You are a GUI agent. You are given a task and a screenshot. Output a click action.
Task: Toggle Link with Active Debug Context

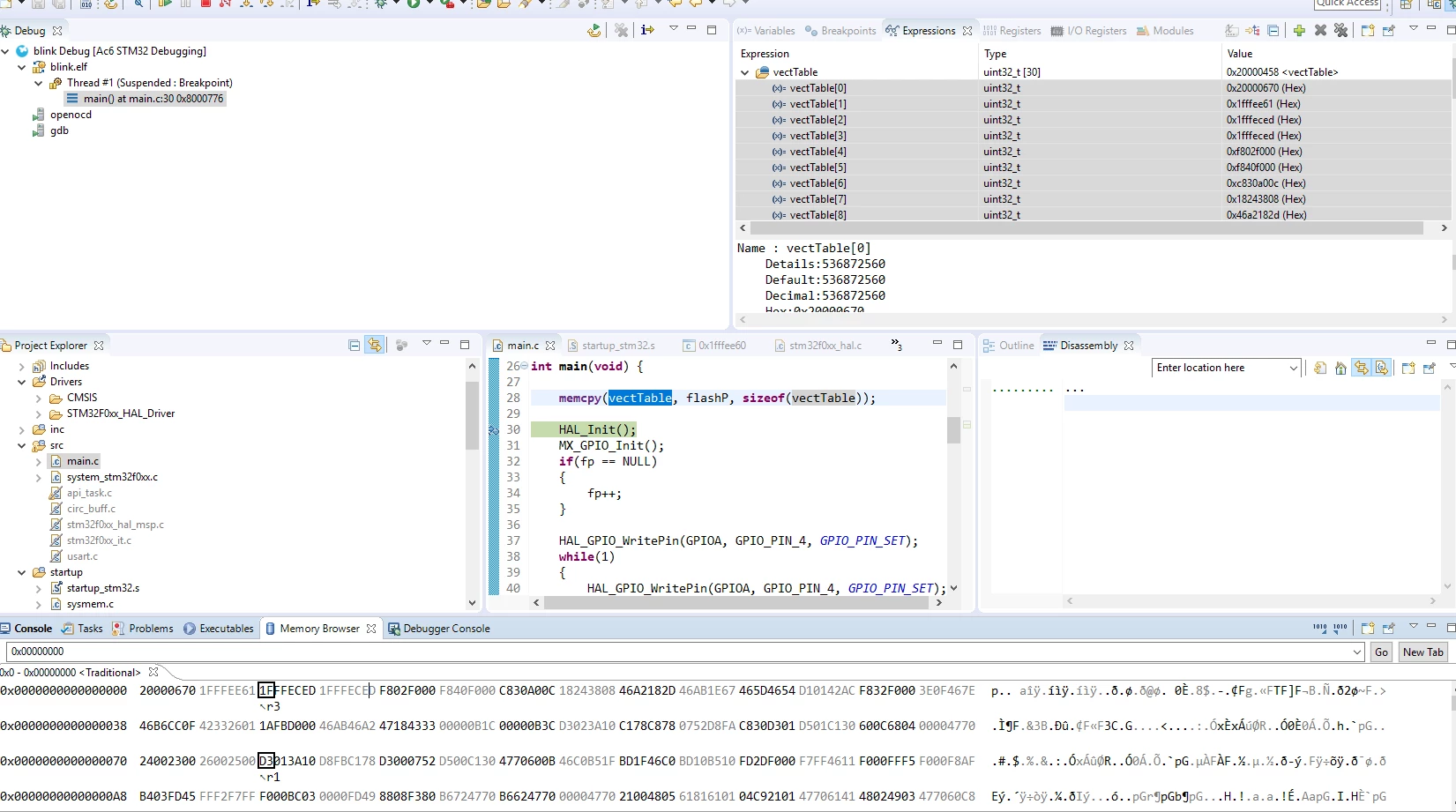[1362, 368]
